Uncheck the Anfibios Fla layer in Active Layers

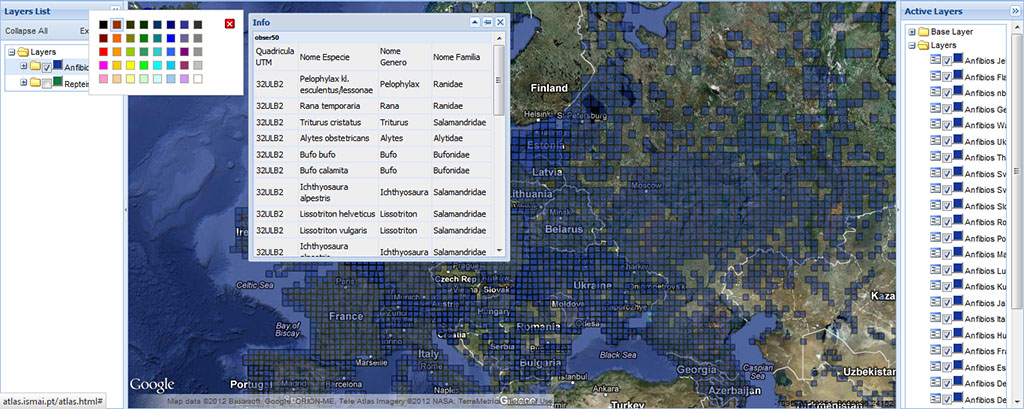point(947,76)
